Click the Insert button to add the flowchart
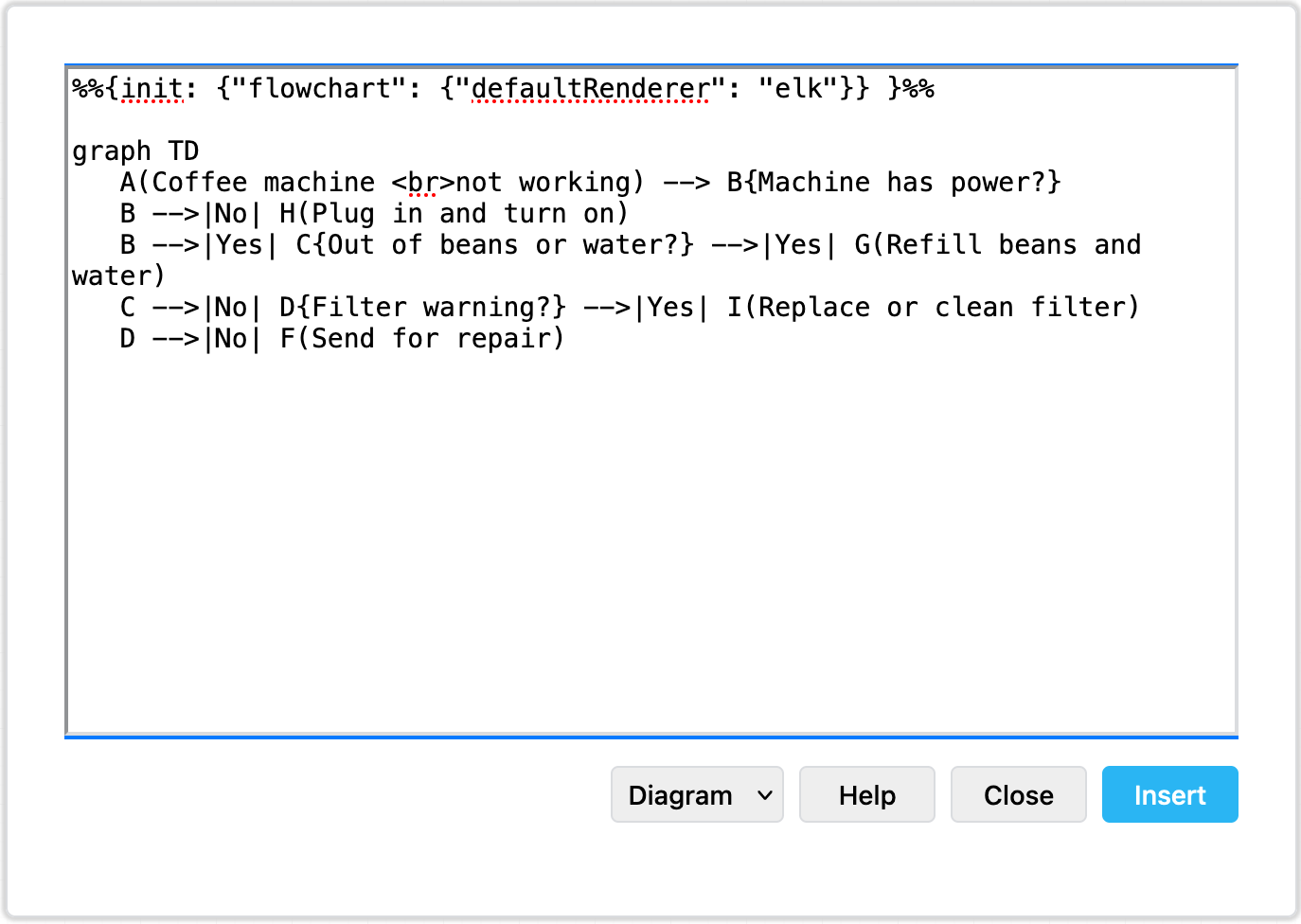The image size is (1301, 924). tap(1169, 794)
